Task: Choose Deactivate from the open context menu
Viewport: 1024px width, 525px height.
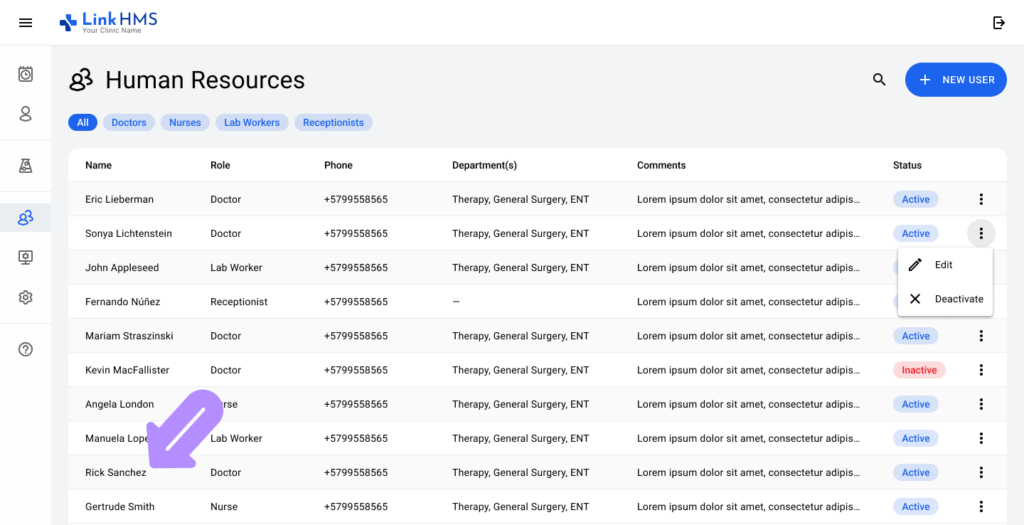Action: tap(945, 298)
